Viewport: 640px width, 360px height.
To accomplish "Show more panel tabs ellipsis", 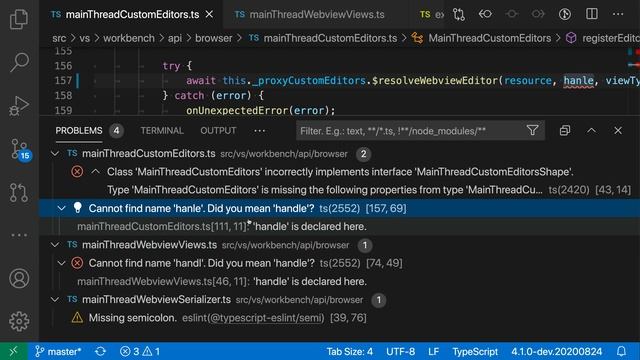I will (260, 131).
